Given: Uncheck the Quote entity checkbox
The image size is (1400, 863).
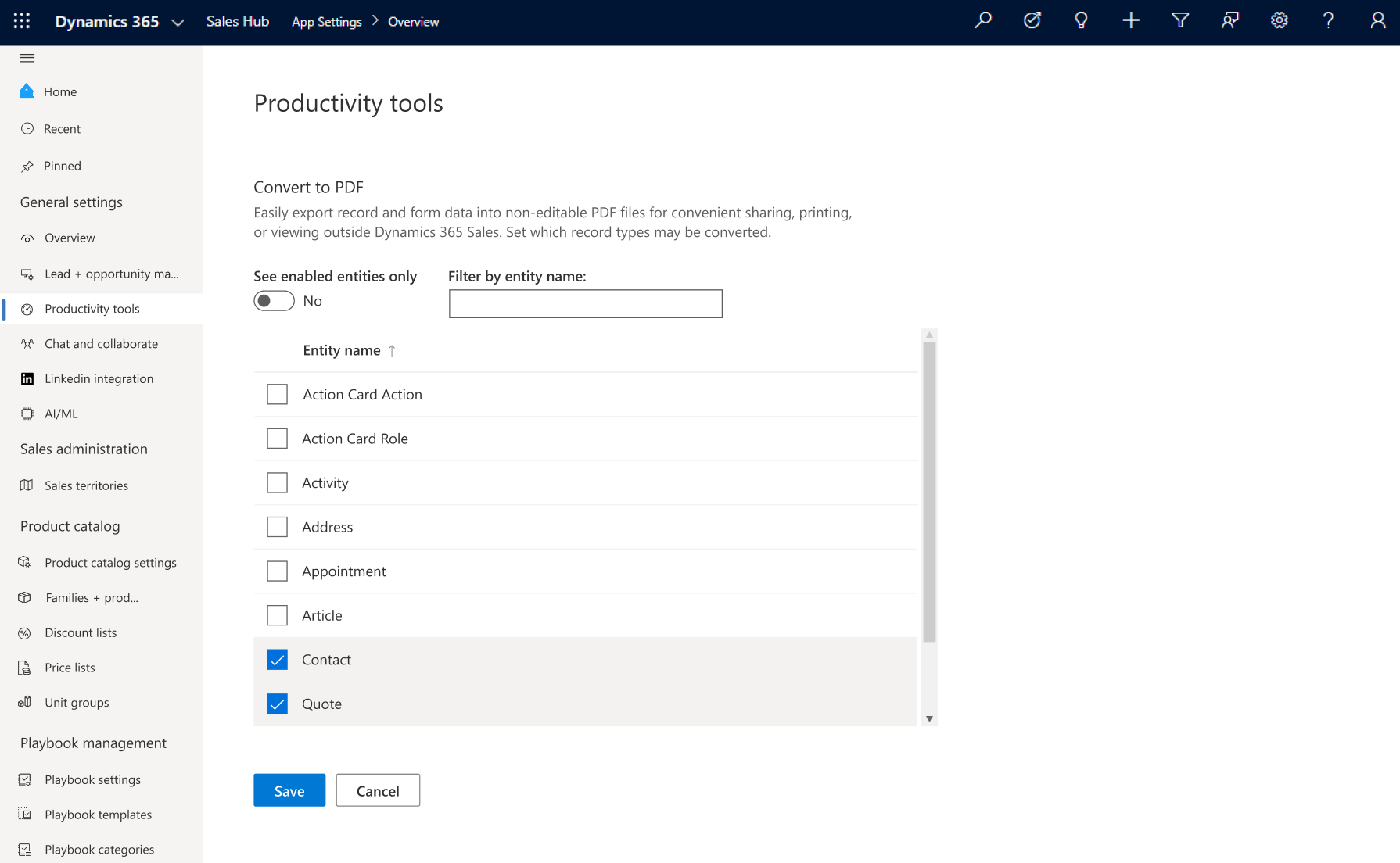Looking at the screenshot, I should click(x=277, y=704).
